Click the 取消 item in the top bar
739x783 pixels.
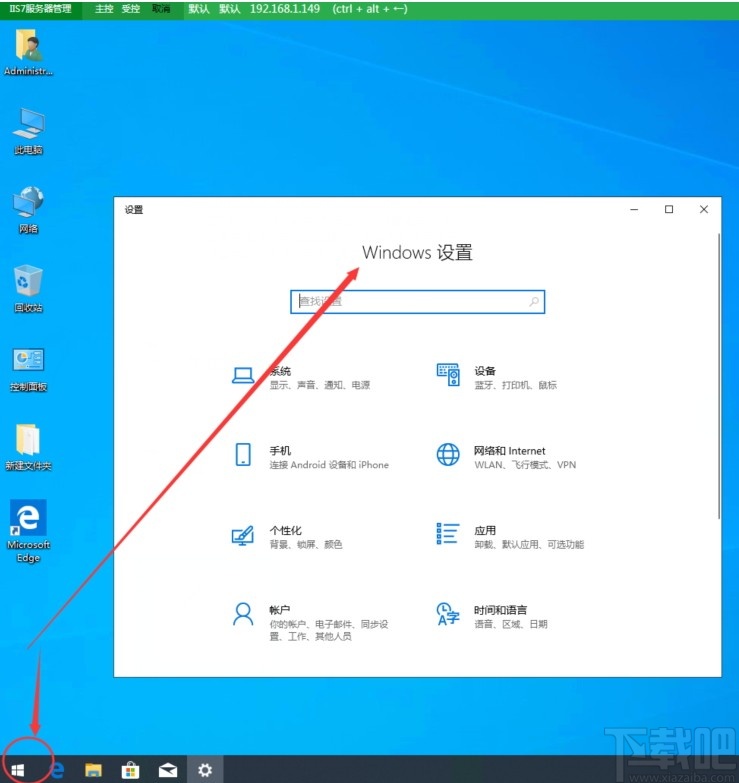tap(161, 8)
